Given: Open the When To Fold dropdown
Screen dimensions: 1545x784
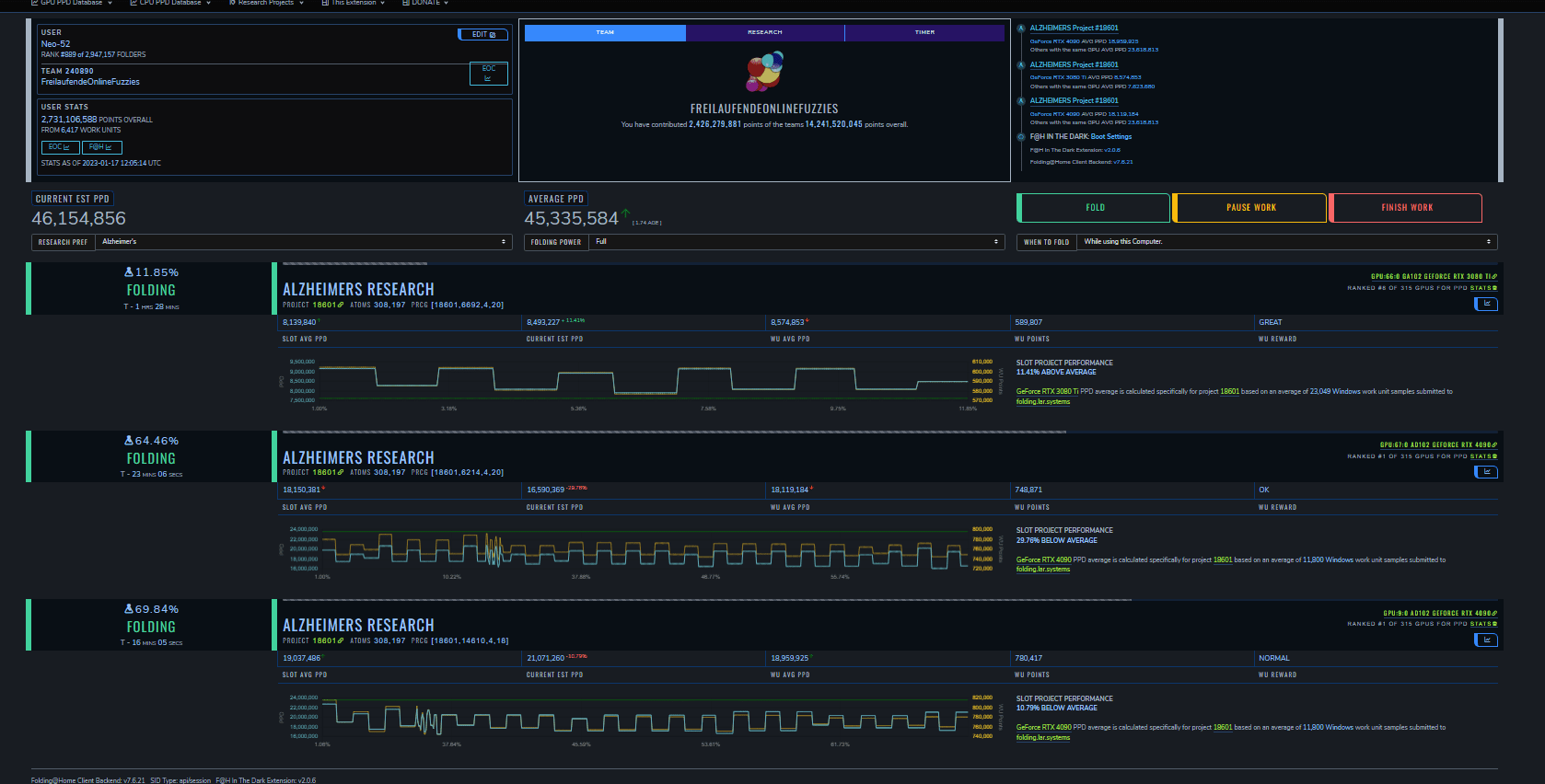Looking at the screenshot, I should click(1287, 242).
